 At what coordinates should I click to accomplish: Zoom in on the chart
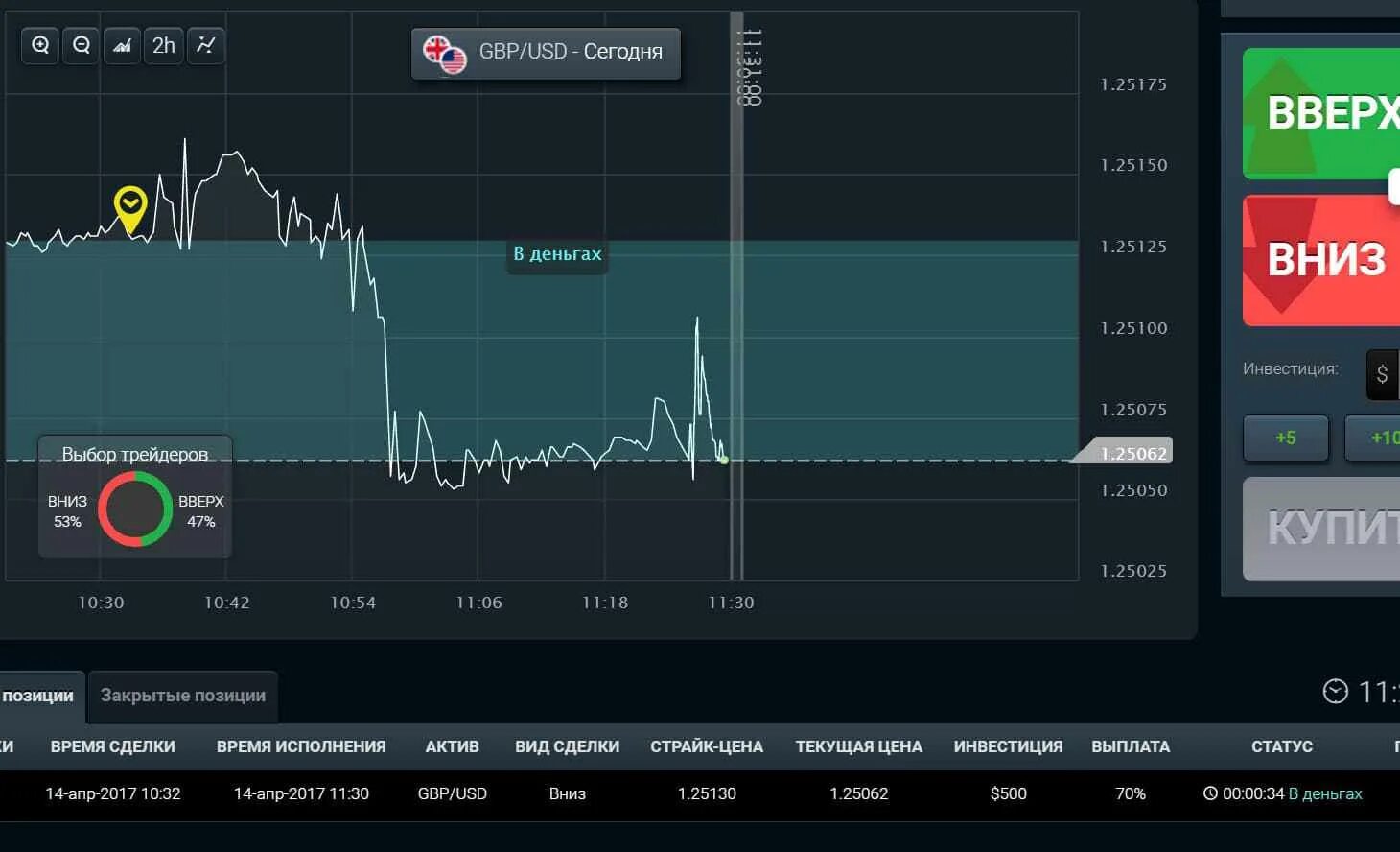[40, 45]
